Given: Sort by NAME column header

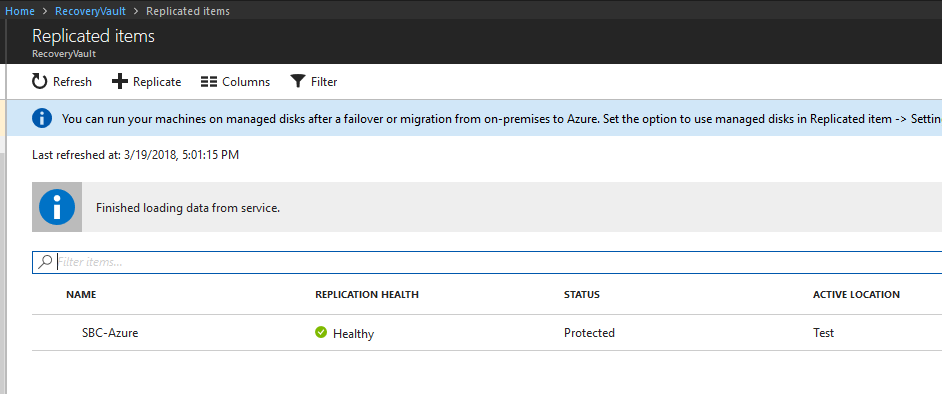Looking at the screenshot, I should [x=81, y=294].
